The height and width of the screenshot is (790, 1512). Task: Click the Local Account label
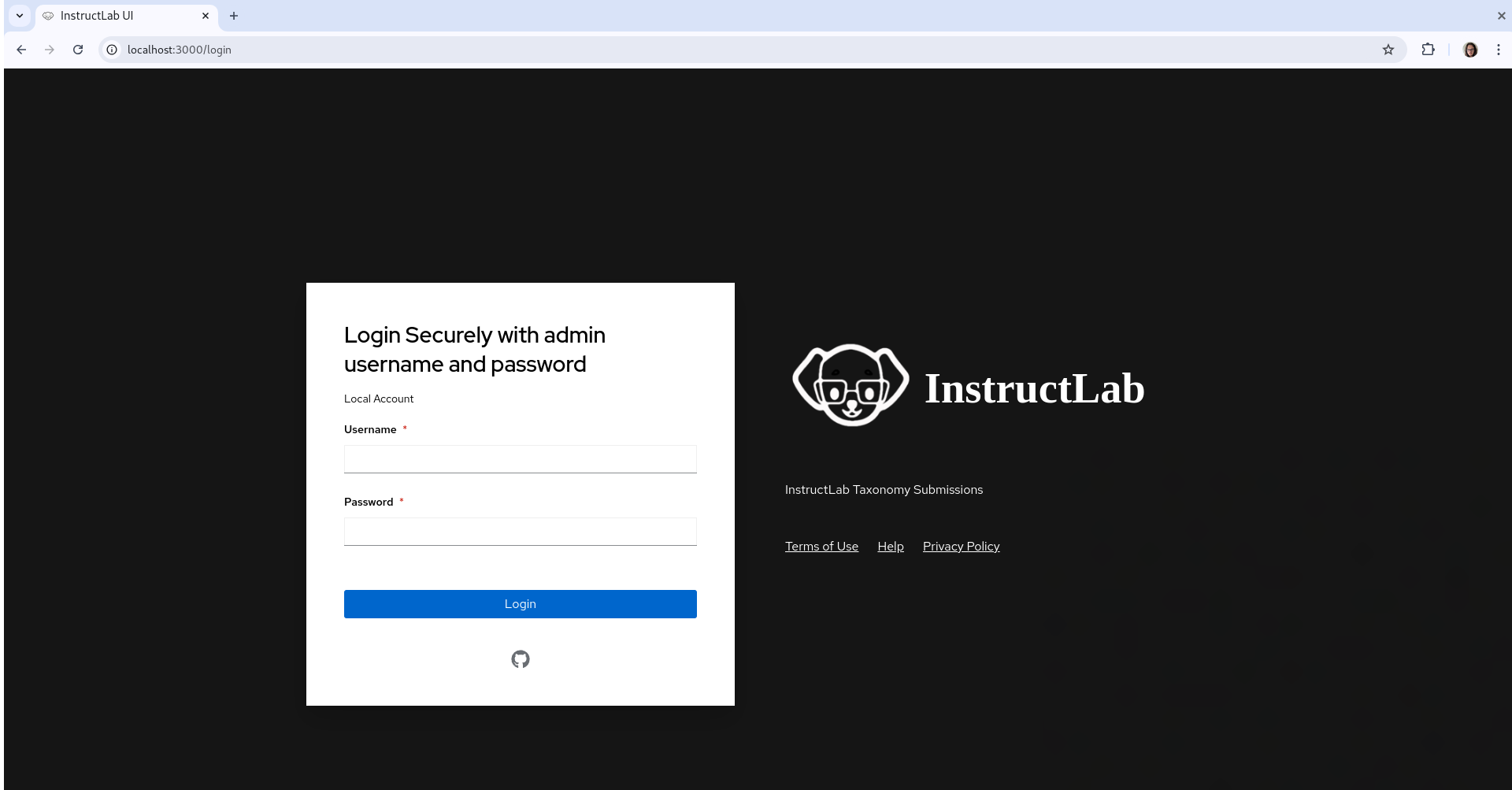tap(379, 399)
